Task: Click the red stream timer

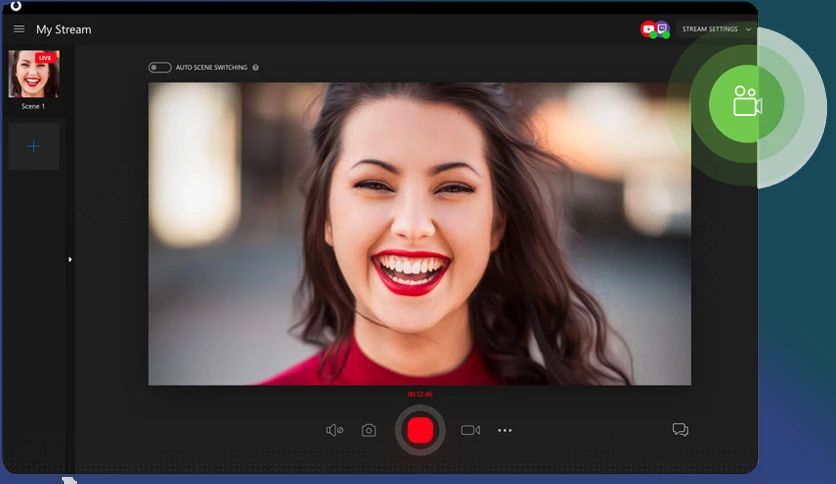Action: pos(420,394)
